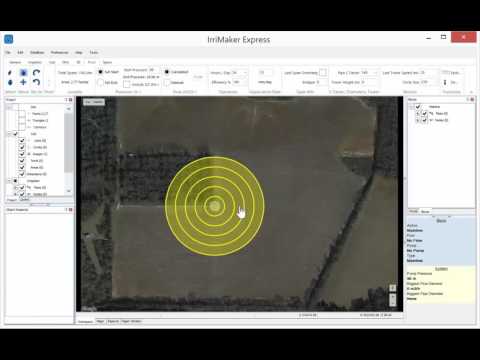This screenshot has width=480, height=360.
Task: Toggle the Irrigation group checkbox in Project tree
Action: tap(15, 181)
